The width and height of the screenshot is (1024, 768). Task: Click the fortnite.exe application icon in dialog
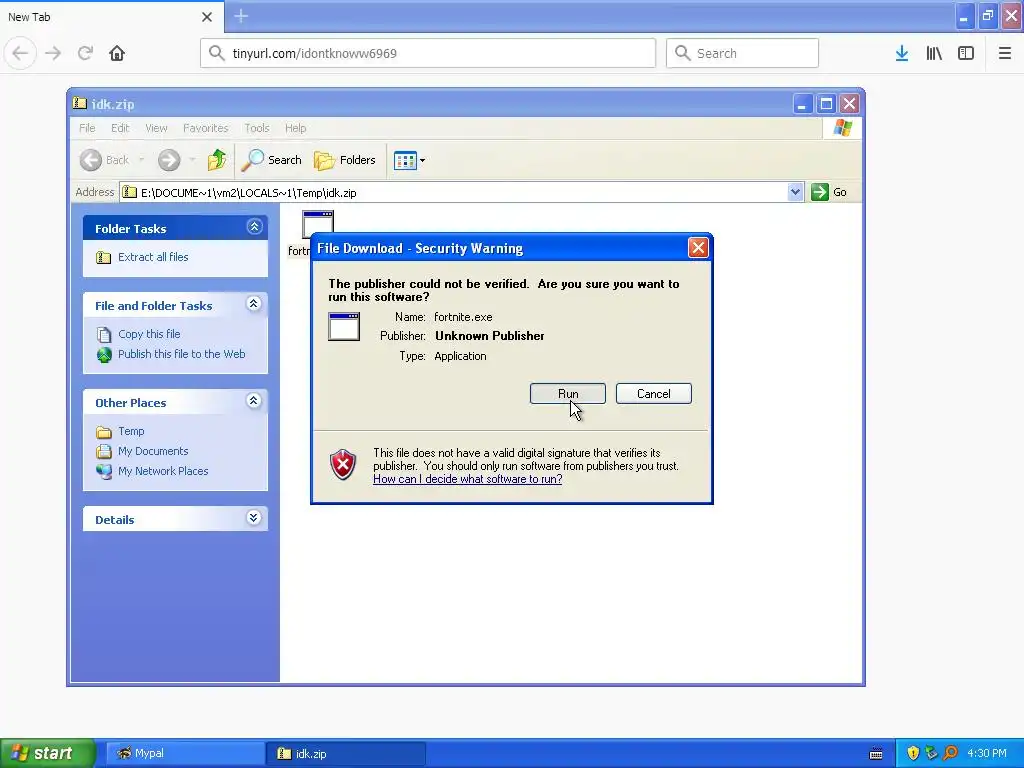tap(344, 327)
